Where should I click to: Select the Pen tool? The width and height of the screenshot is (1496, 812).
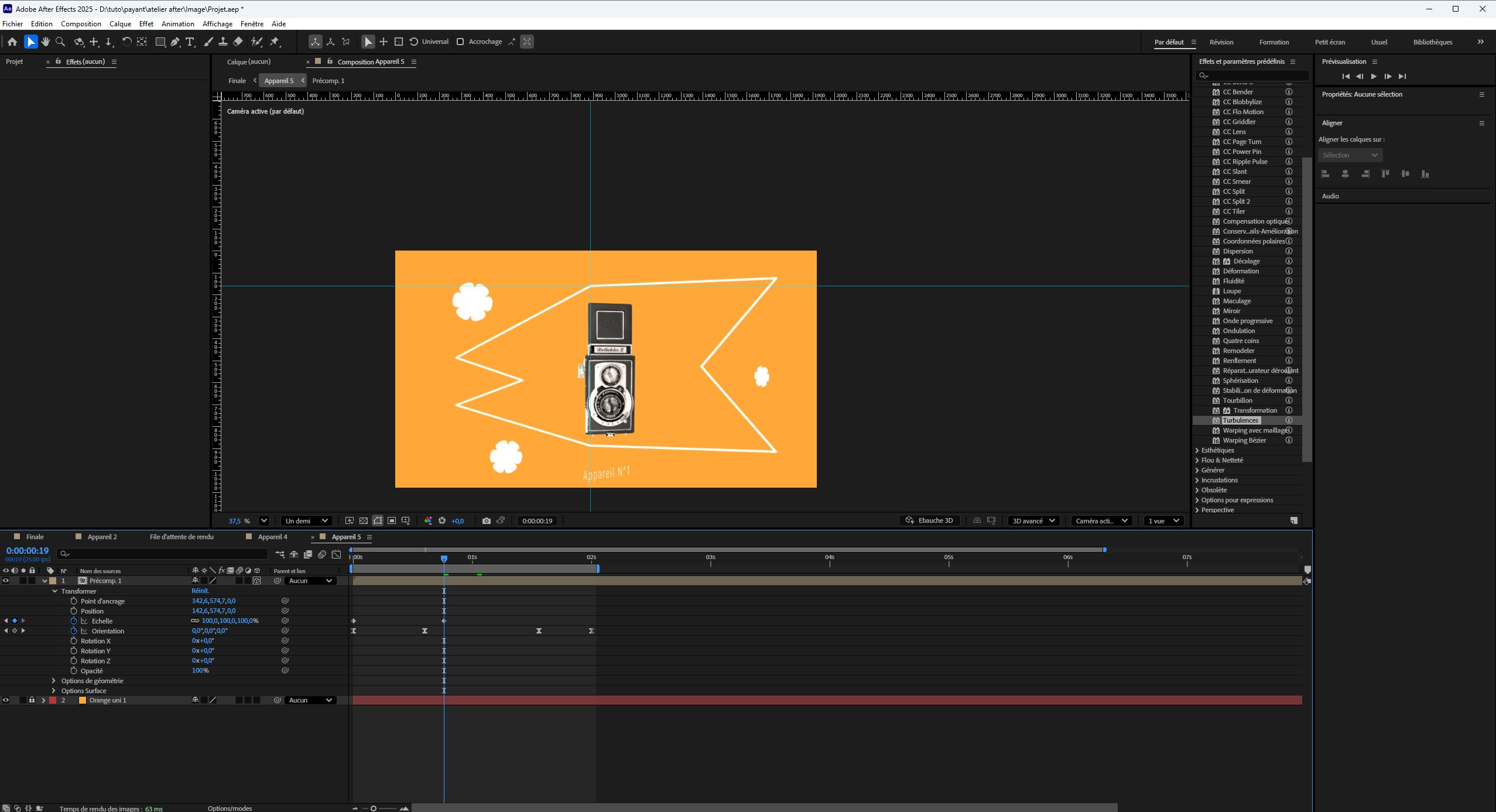click(175, 42)
